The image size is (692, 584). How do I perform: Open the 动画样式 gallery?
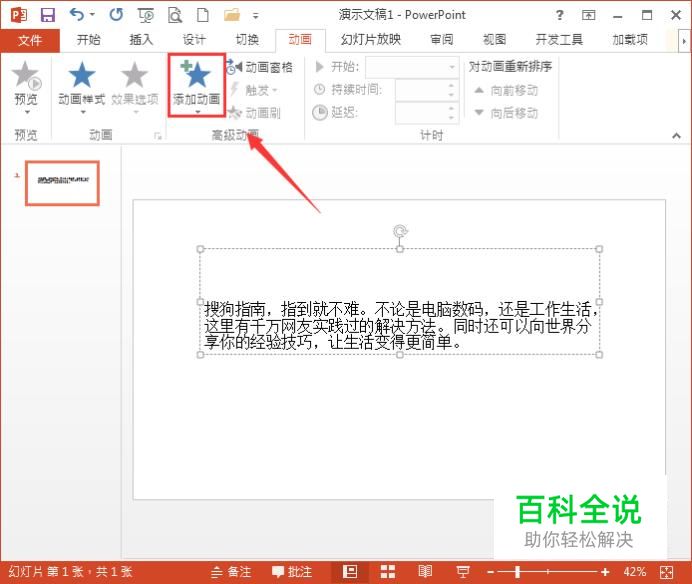[82, 87]
